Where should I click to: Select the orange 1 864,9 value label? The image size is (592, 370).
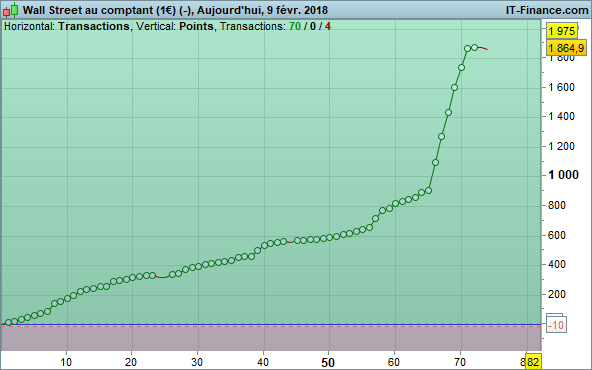pos(566,48)
